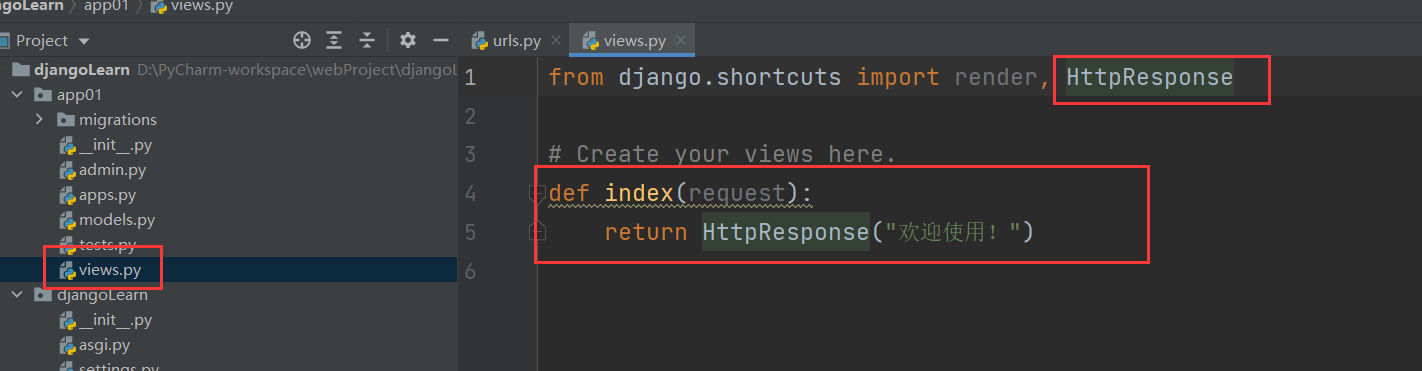Viewport: 1422px width, 371px height.
Task: Switch to the urls.py tab
Action: [x=508, y=41]
